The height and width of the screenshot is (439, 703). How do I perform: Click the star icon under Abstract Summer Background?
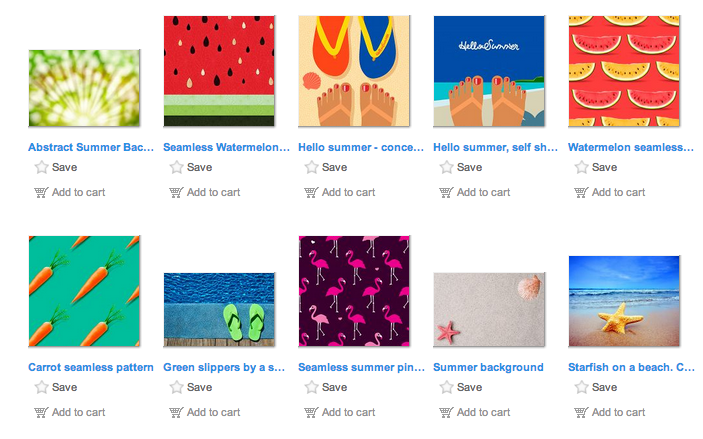[41, 167]
